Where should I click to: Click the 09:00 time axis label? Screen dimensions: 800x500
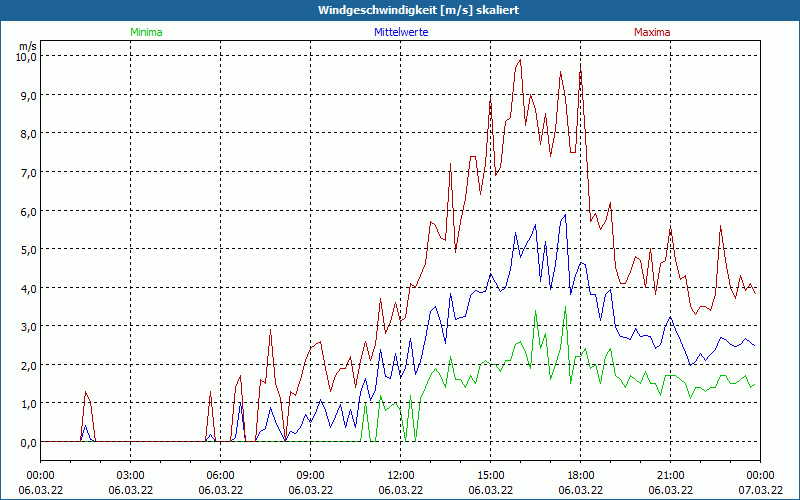pos(311,475)
